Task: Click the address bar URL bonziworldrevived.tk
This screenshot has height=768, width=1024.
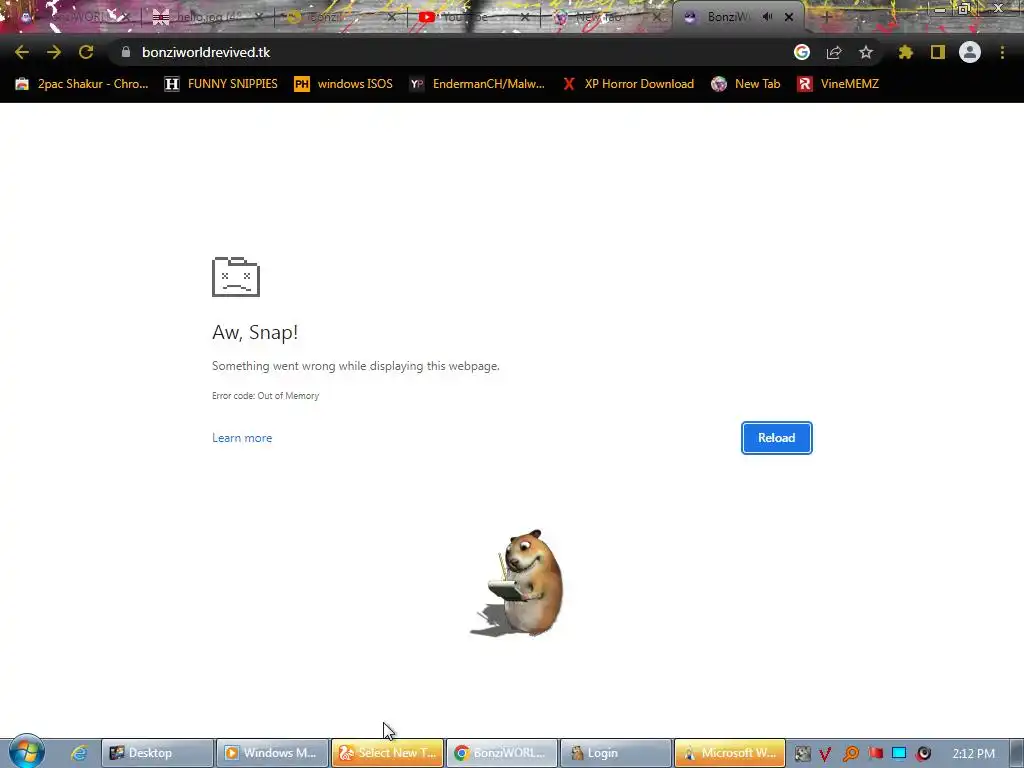Action: [x=206, y=52]
